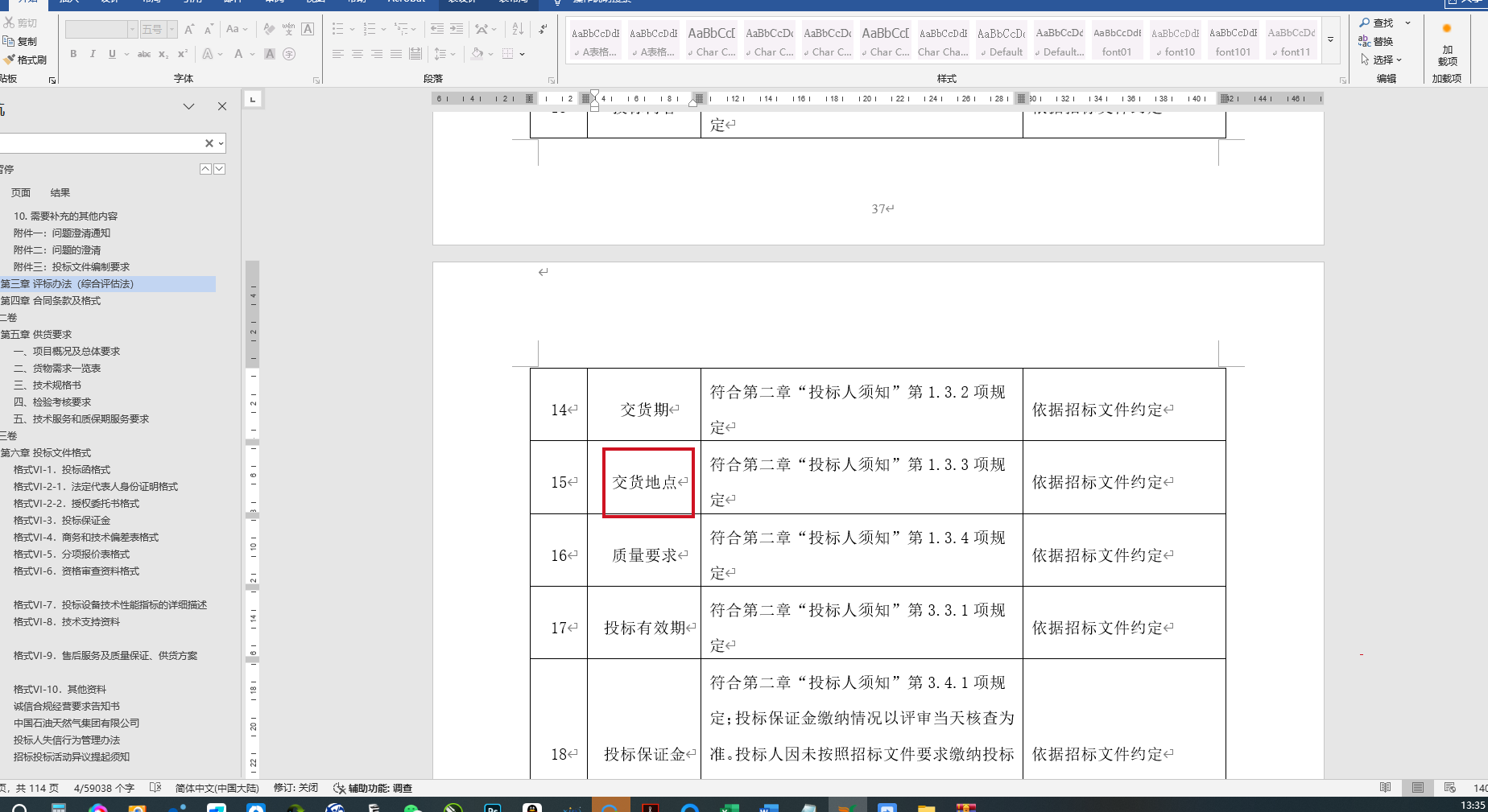Align text left
The image size is (1488, 812).
338,54
